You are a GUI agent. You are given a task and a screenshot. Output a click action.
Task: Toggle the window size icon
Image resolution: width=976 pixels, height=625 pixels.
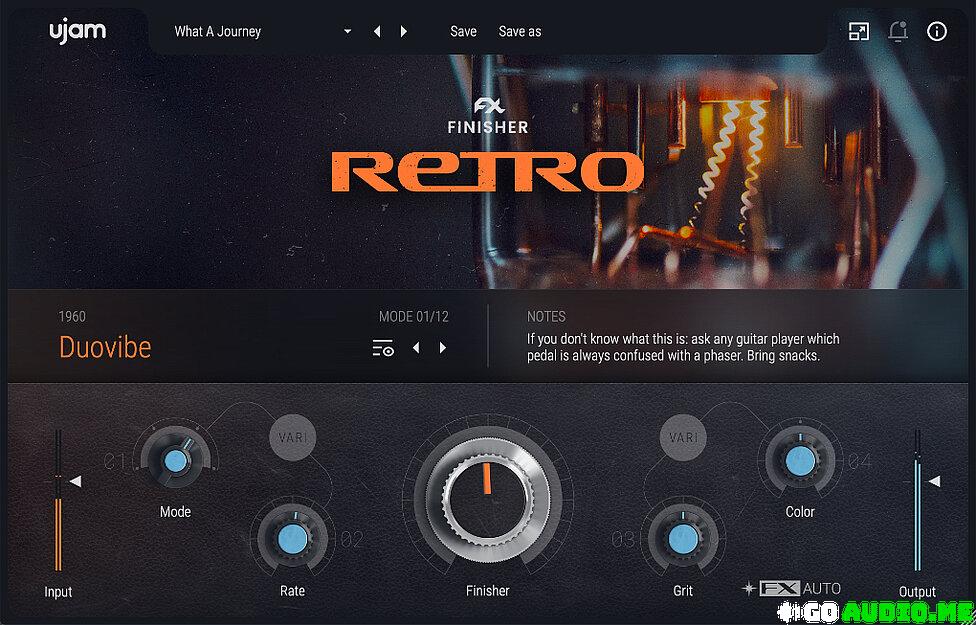pyautogui.click(x=859, y=31)
